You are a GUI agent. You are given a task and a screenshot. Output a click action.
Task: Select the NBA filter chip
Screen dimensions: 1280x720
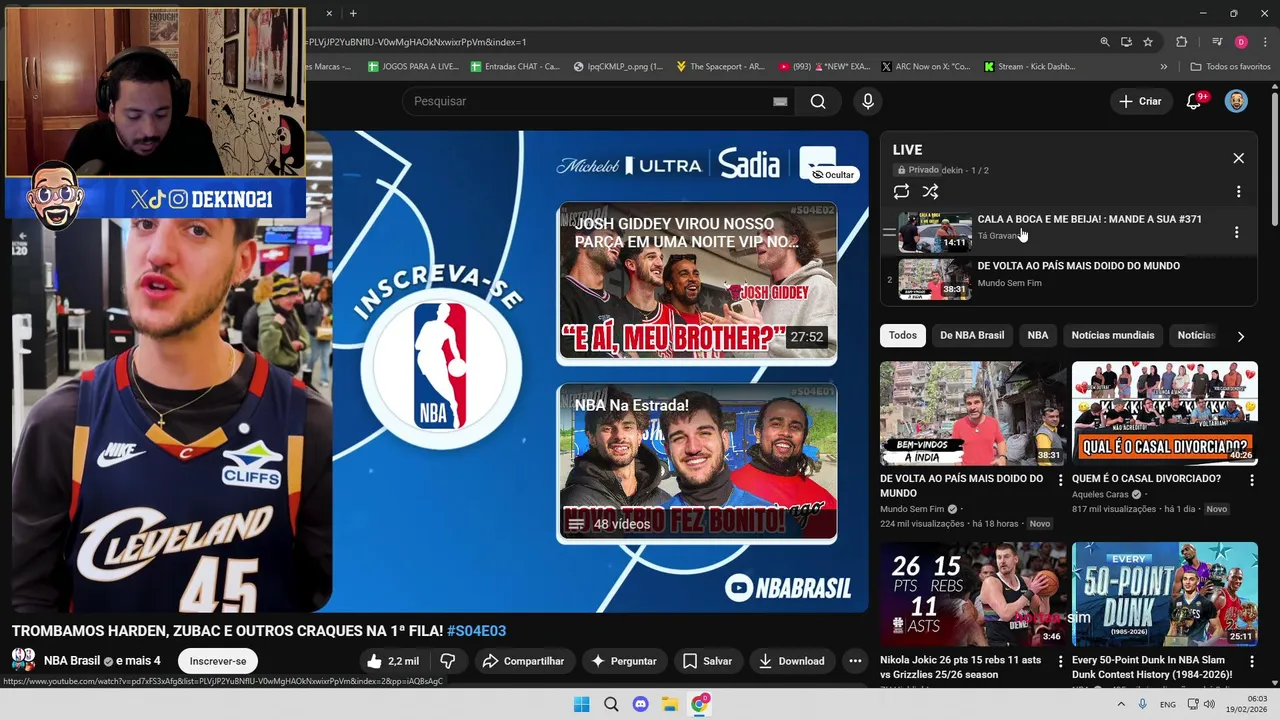click(x=1038, y=335)
